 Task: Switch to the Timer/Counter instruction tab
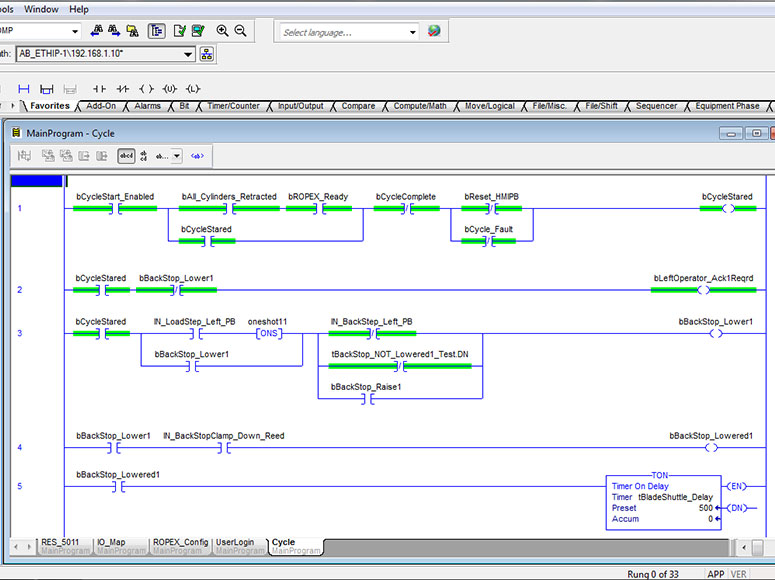(232, 106)
